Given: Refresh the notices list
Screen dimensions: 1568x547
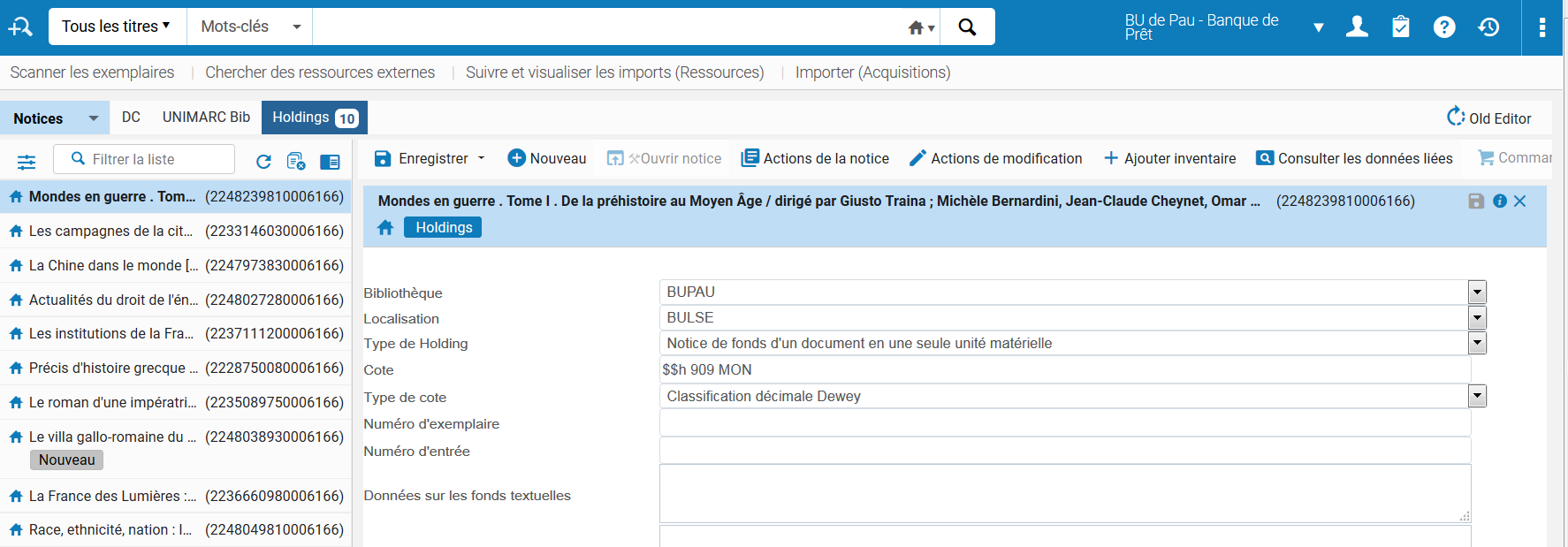Looking at the screenshot, I should pyautogui.click(x=263, y=161).
